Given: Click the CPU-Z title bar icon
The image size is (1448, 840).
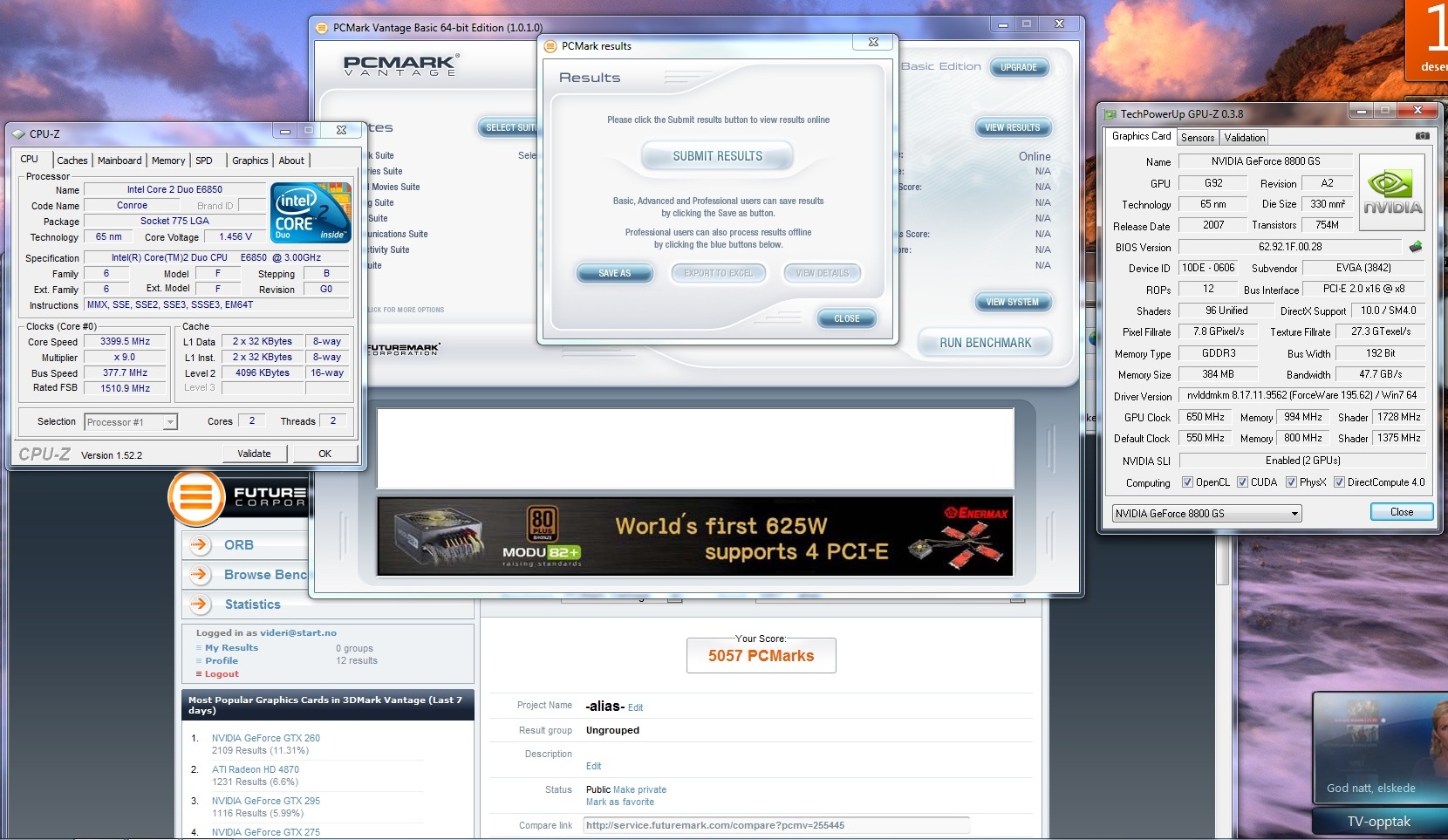Looking at the screenshot, I should coord(18,133).
